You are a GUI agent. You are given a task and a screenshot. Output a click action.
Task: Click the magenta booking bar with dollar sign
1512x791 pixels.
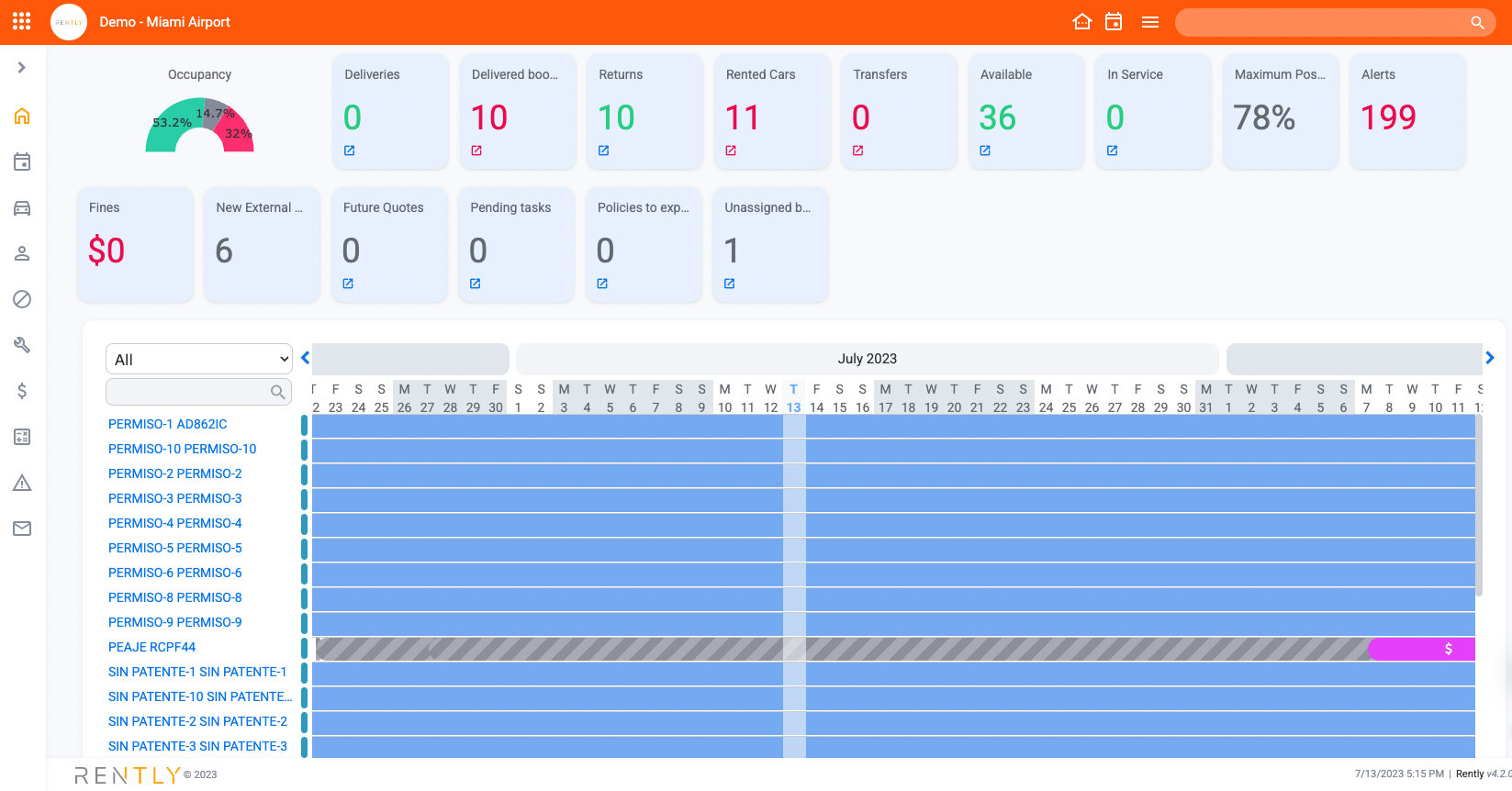point(1421,649)
